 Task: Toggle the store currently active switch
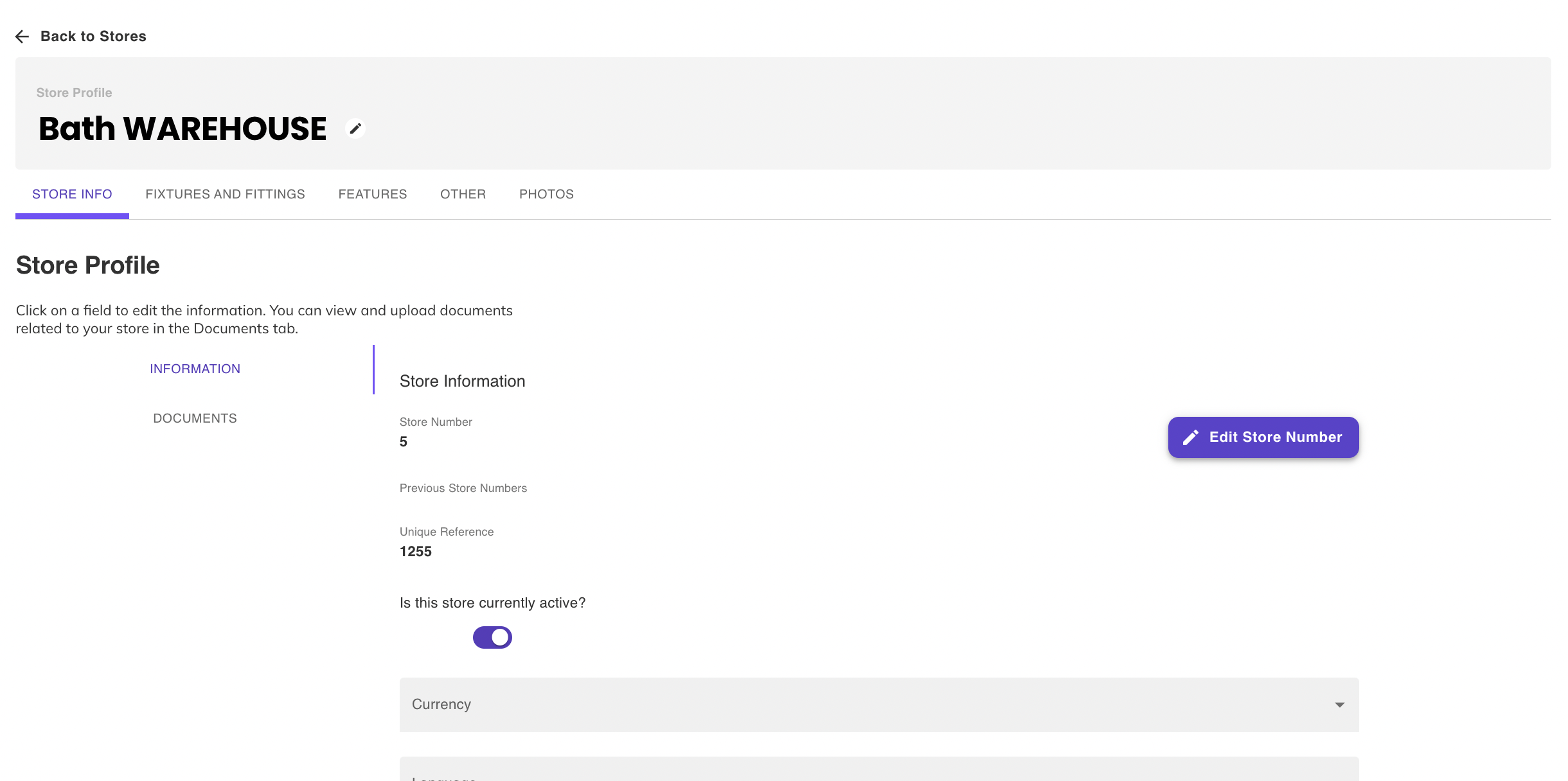[492, 637]
